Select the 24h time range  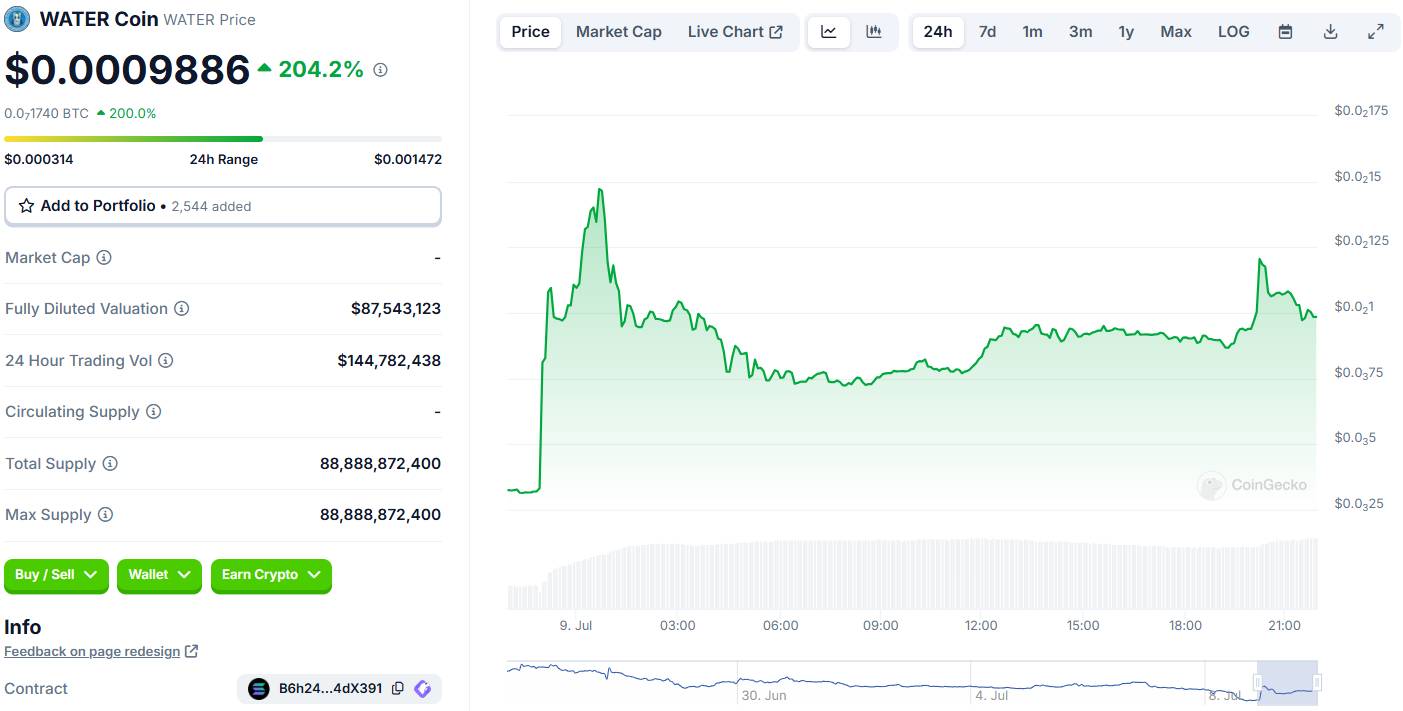coord(938,32)
